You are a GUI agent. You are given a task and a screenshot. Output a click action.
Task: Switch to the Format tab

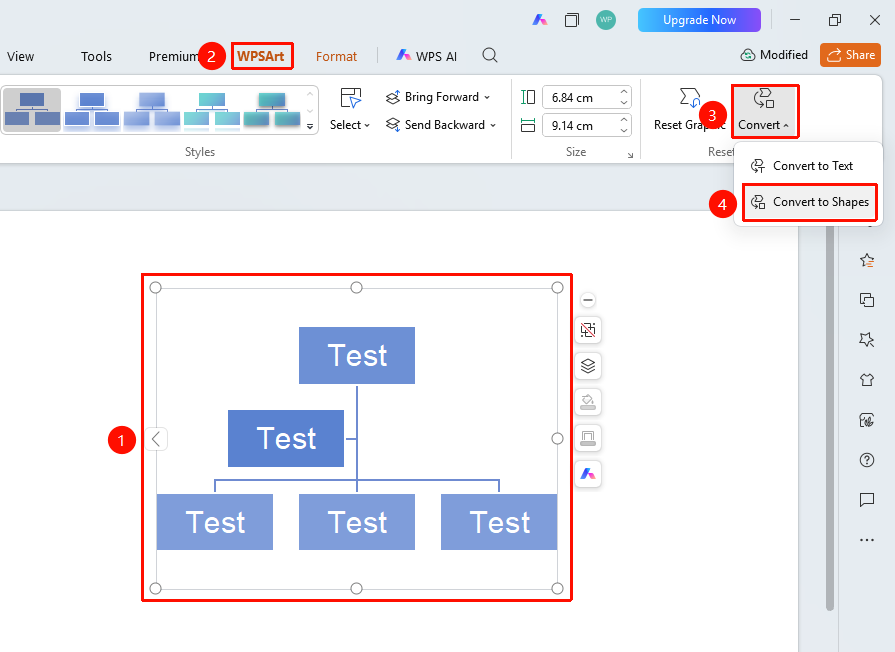click(336, 57)
